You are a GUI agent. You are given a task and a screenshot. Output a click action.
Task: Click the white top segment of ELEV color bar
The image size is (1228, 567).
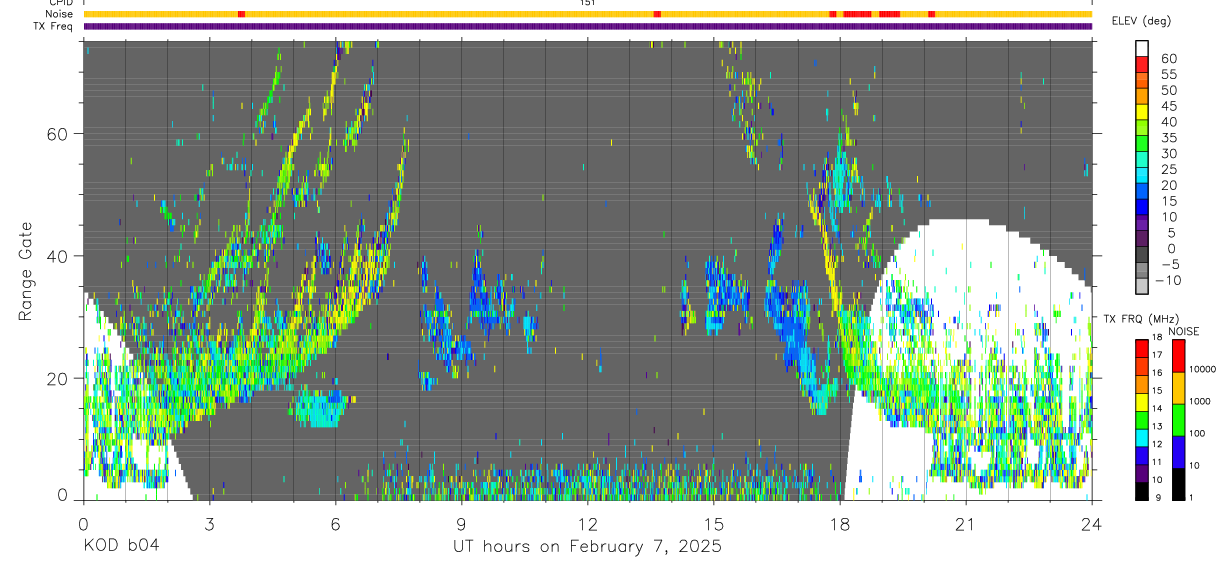[x=1142, y=48]
